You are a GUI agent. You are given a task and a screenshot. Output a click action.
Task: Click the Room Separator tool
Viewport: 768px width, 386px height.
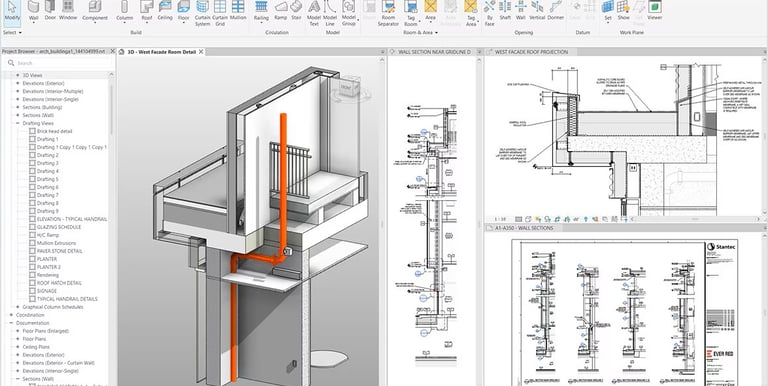coord(388,13)
